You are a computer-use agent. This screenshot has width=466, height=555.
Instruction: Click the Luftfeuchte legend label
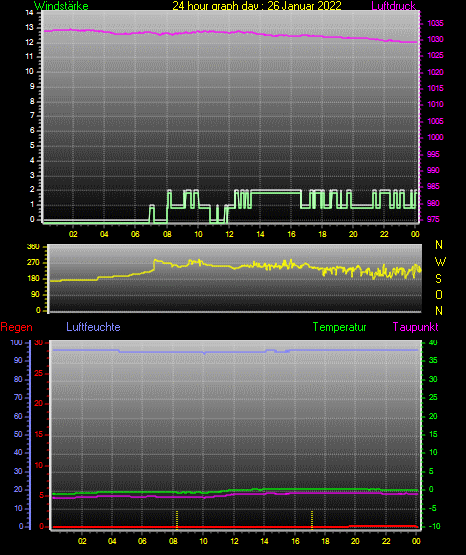[93, 327]
